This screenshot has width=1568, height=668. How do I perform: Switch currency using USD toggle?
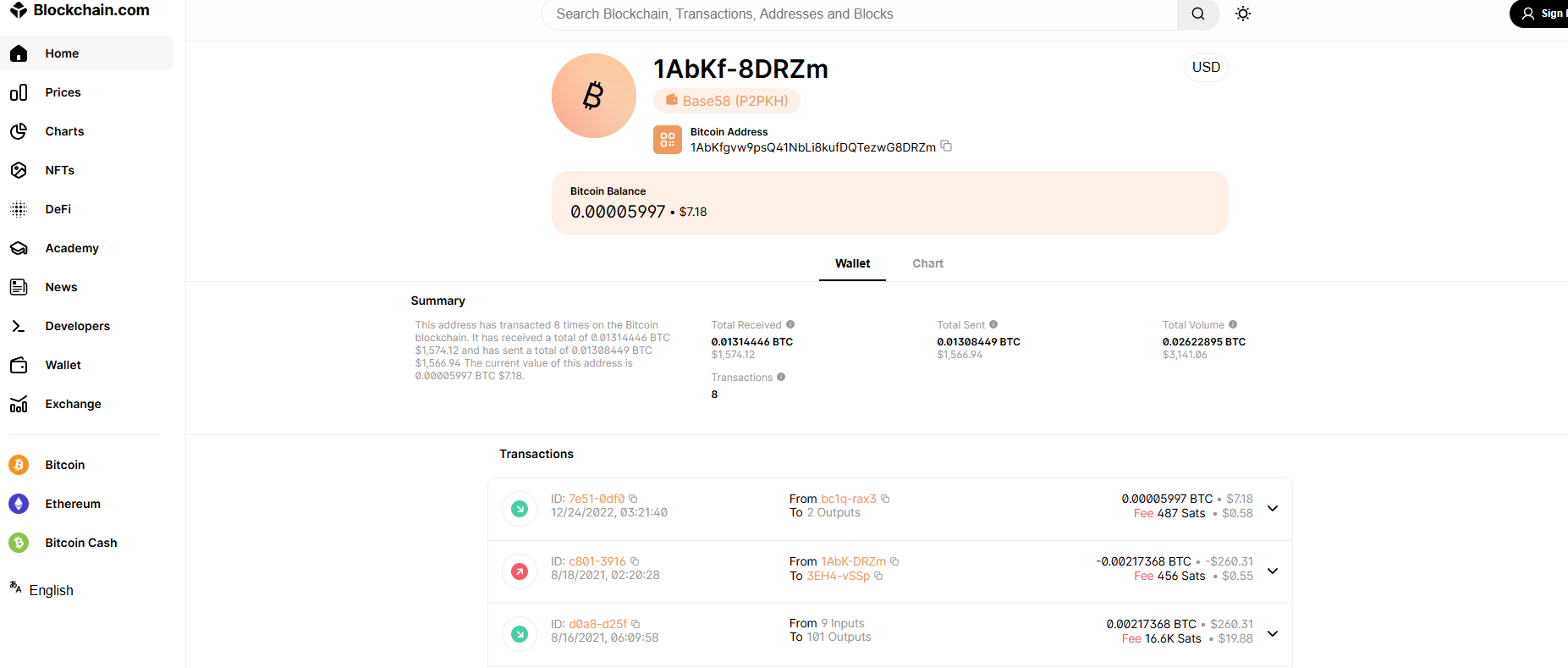tap(1206, 67)
